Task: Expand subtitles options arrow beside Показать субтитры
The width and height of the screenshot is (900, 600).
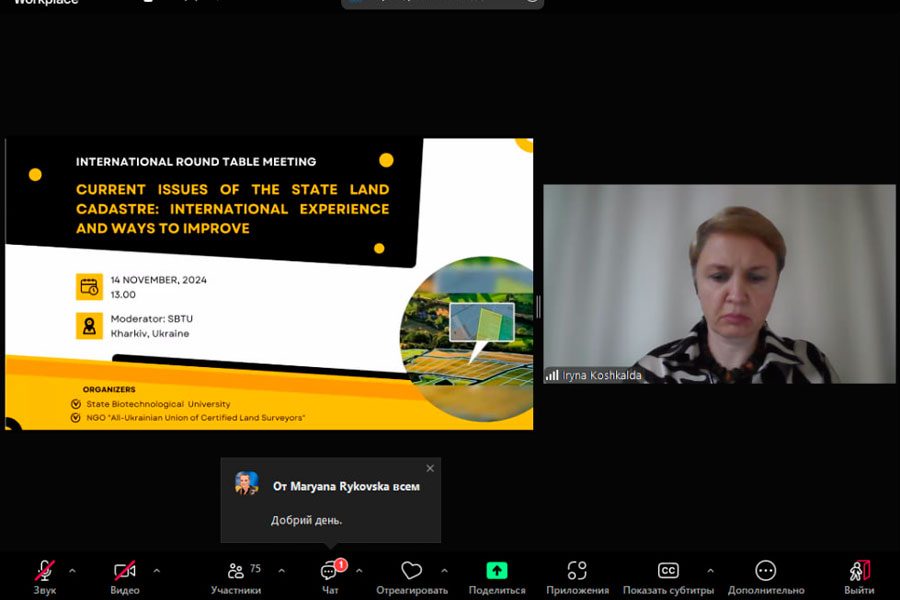Action: (x=711, y=571)
